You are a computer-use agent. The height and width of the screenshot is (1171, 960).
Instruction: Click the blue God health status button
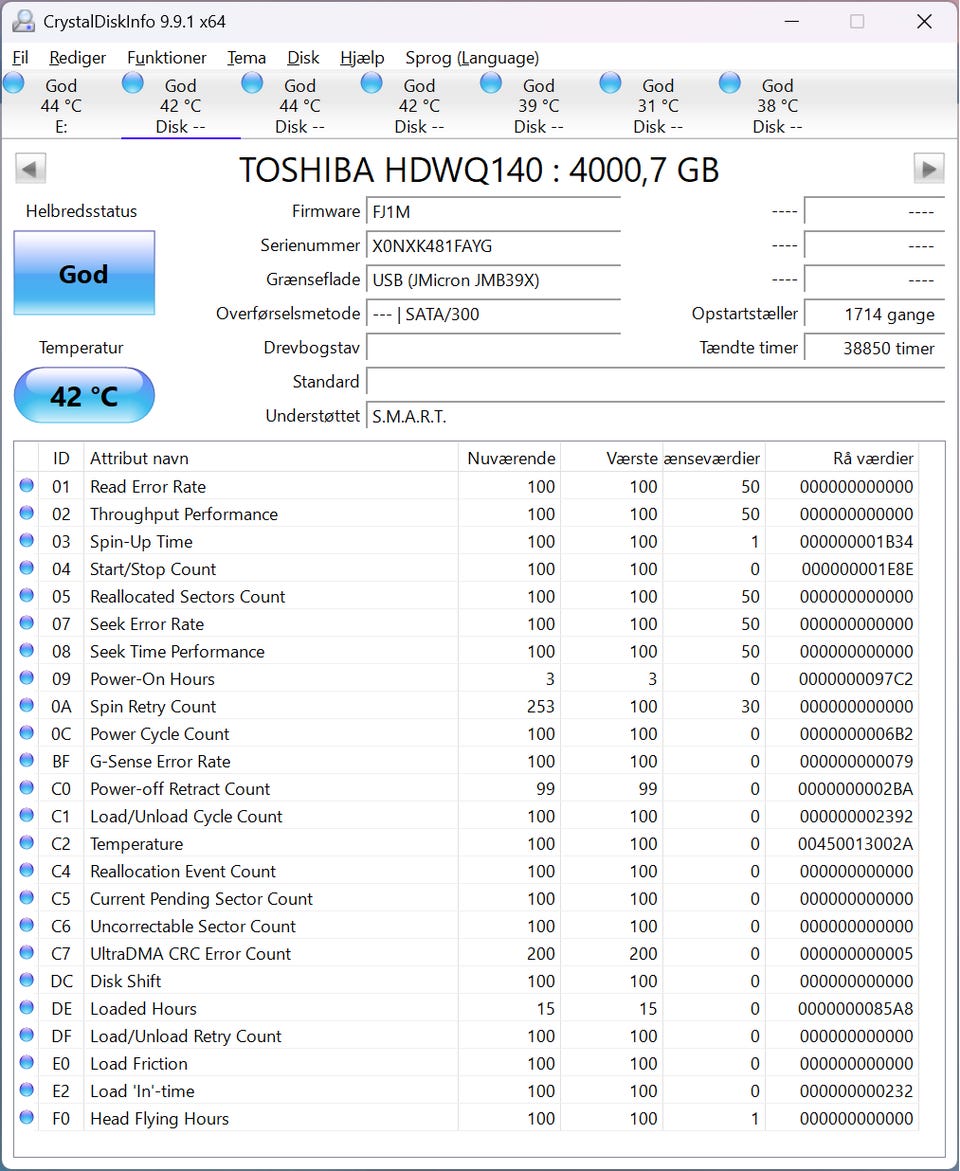(x=84, y=273)
